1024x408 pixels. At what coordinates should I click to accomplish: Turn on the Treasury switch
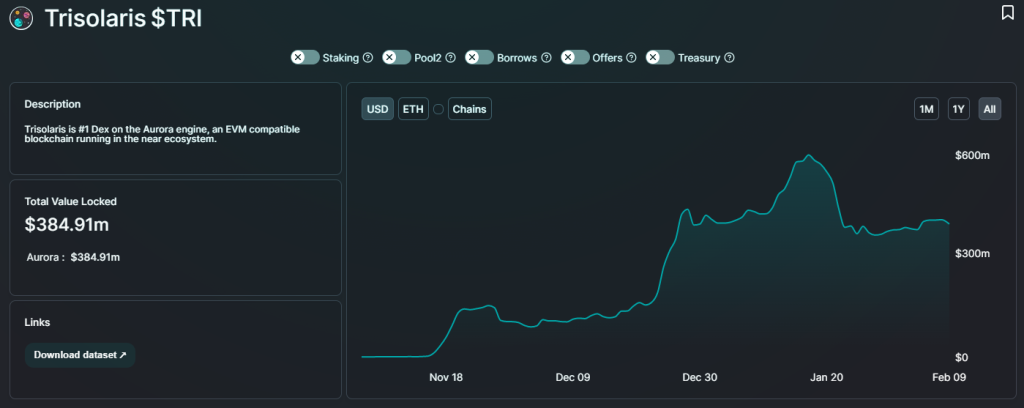(x=660, y=57)
